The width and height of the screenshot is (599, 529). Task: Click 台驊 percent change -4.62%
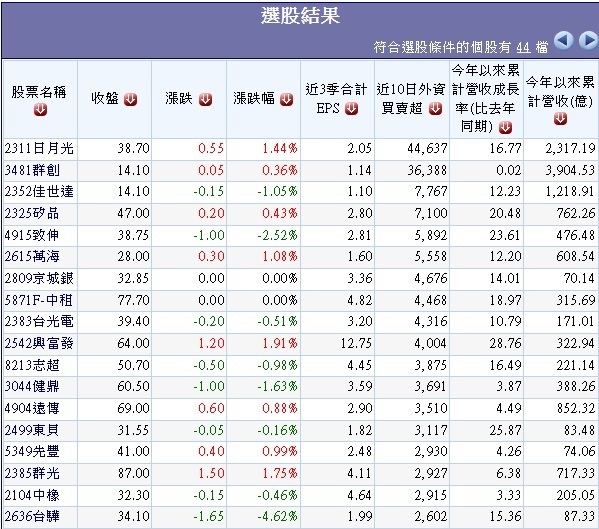click(277, 516)
